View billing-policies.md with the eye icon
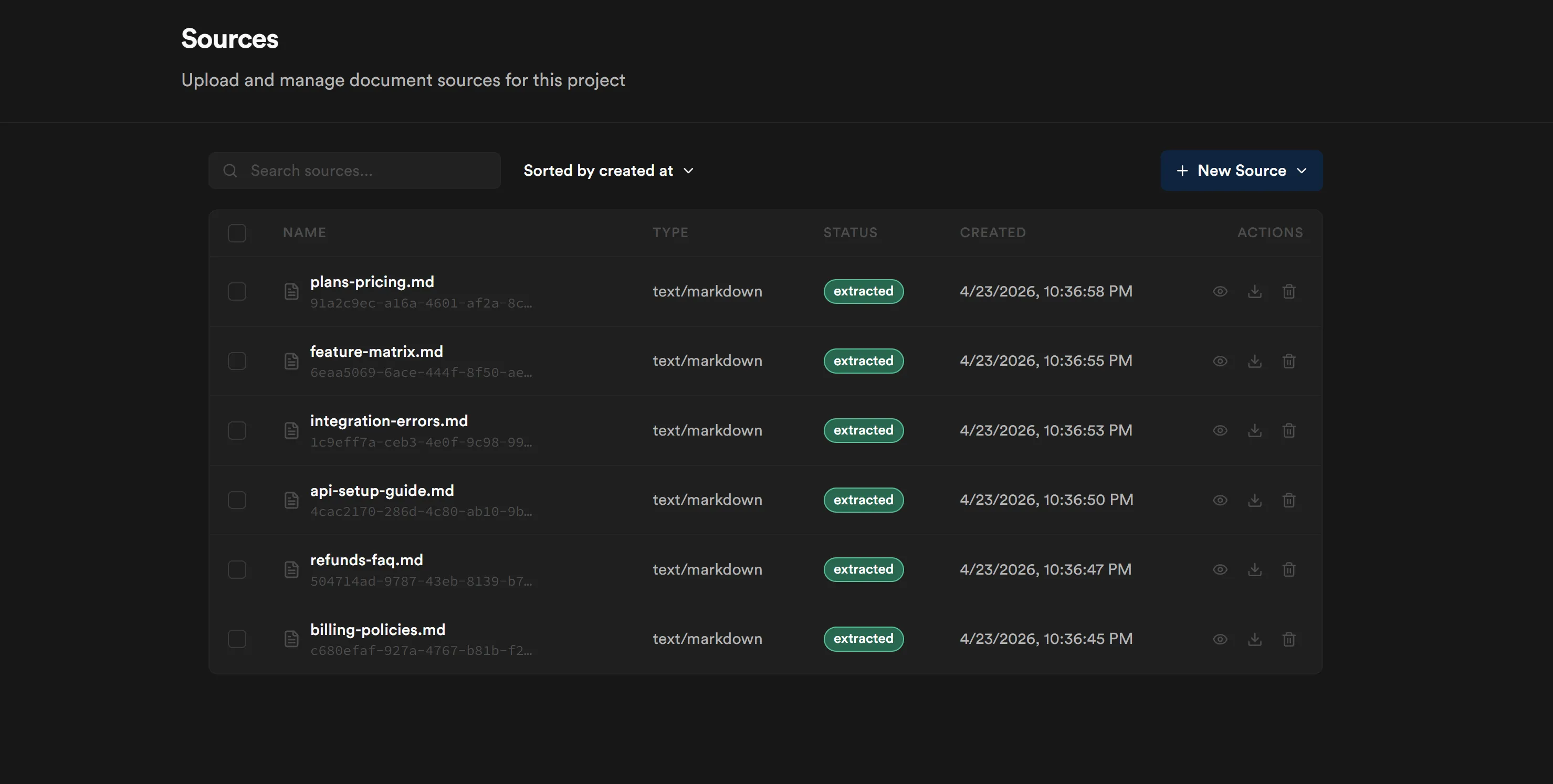1553x784 pixels. point(1220,639)
